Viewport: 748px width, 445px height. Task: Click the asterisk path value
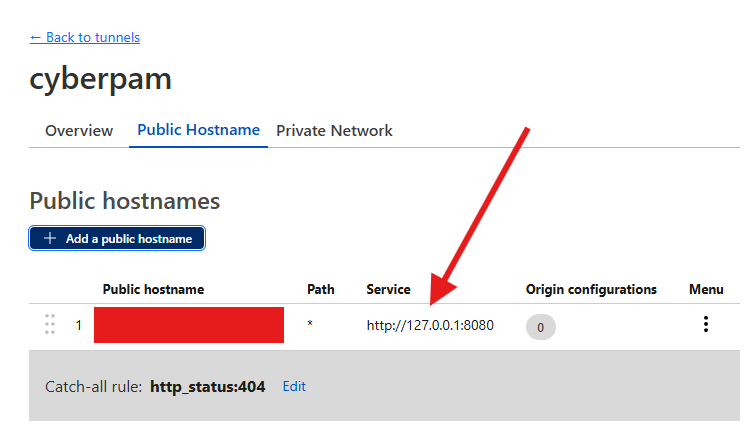pyautogui.click(x=310, y=326)
